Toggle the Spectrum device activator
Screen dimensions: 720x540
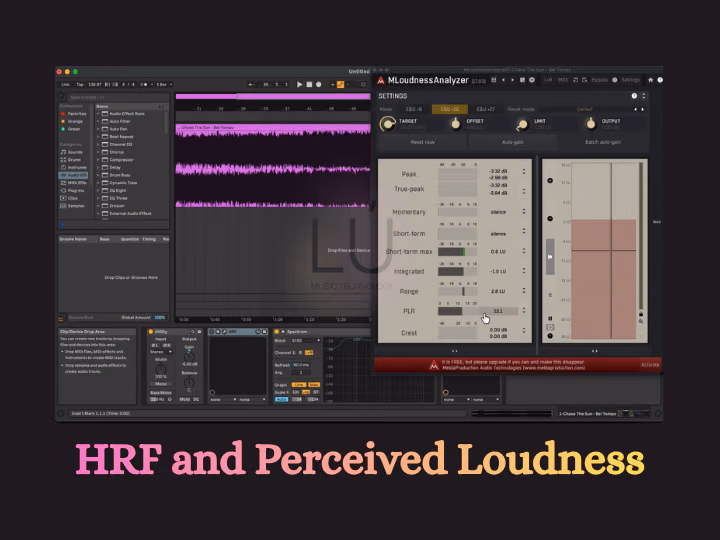[276, 332]
